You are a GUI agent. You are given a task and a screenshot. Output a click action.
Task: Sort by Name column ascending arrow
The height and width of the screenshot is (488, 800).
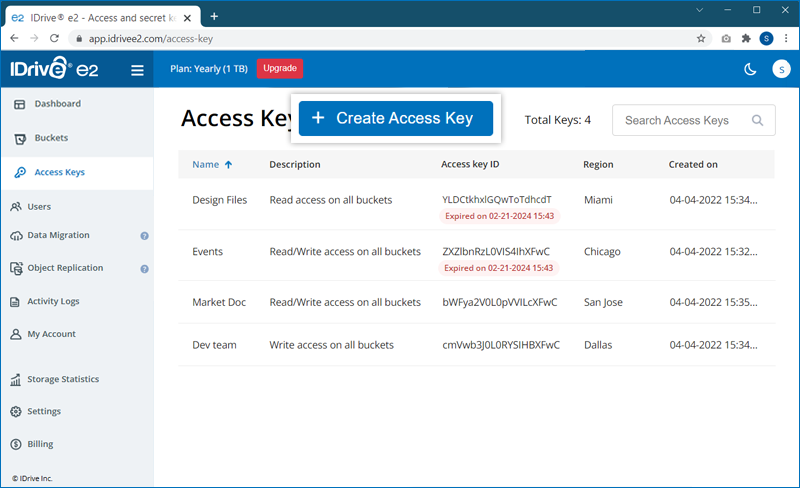228,165
